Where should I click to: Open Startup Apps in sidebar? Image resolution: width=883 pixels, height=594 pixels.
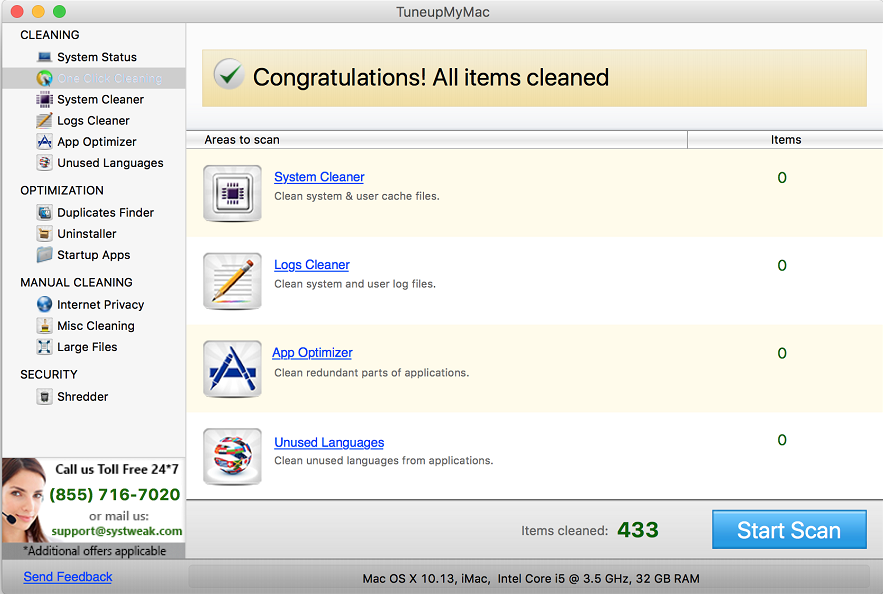(x=93, y=255)
